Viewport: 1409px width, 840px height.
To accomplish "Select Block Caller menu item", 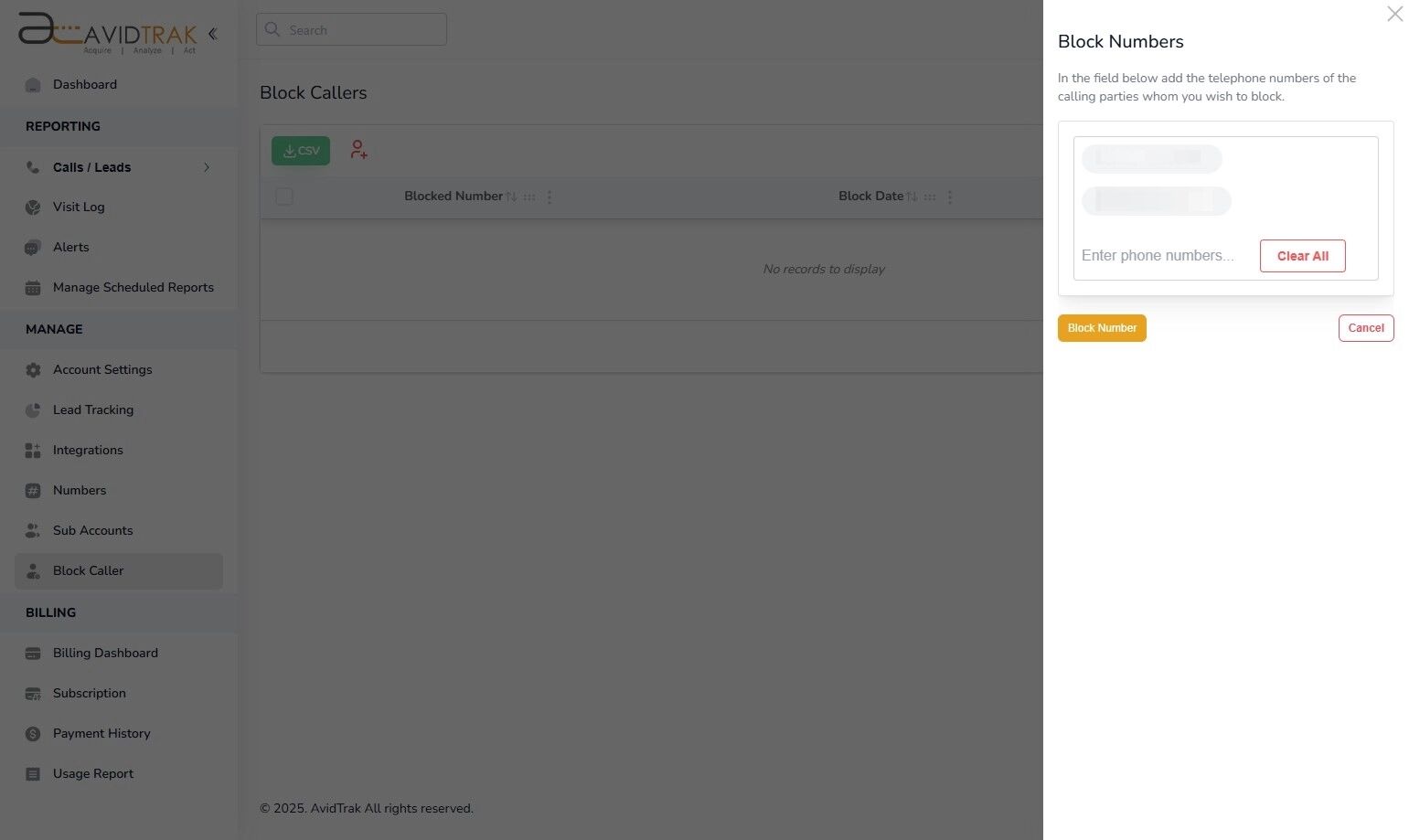I will [119, 571].
